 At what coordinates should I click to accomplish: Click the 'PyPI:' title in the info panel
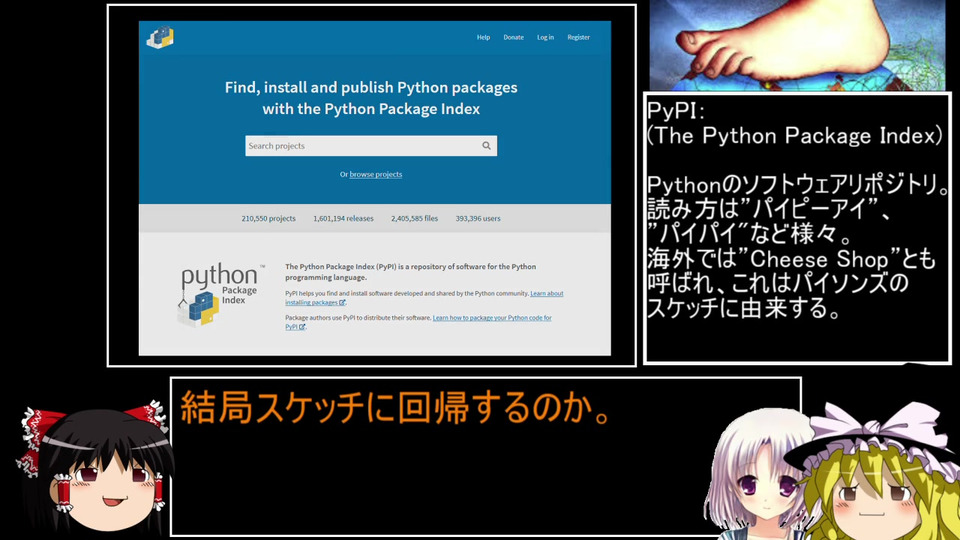676,111
